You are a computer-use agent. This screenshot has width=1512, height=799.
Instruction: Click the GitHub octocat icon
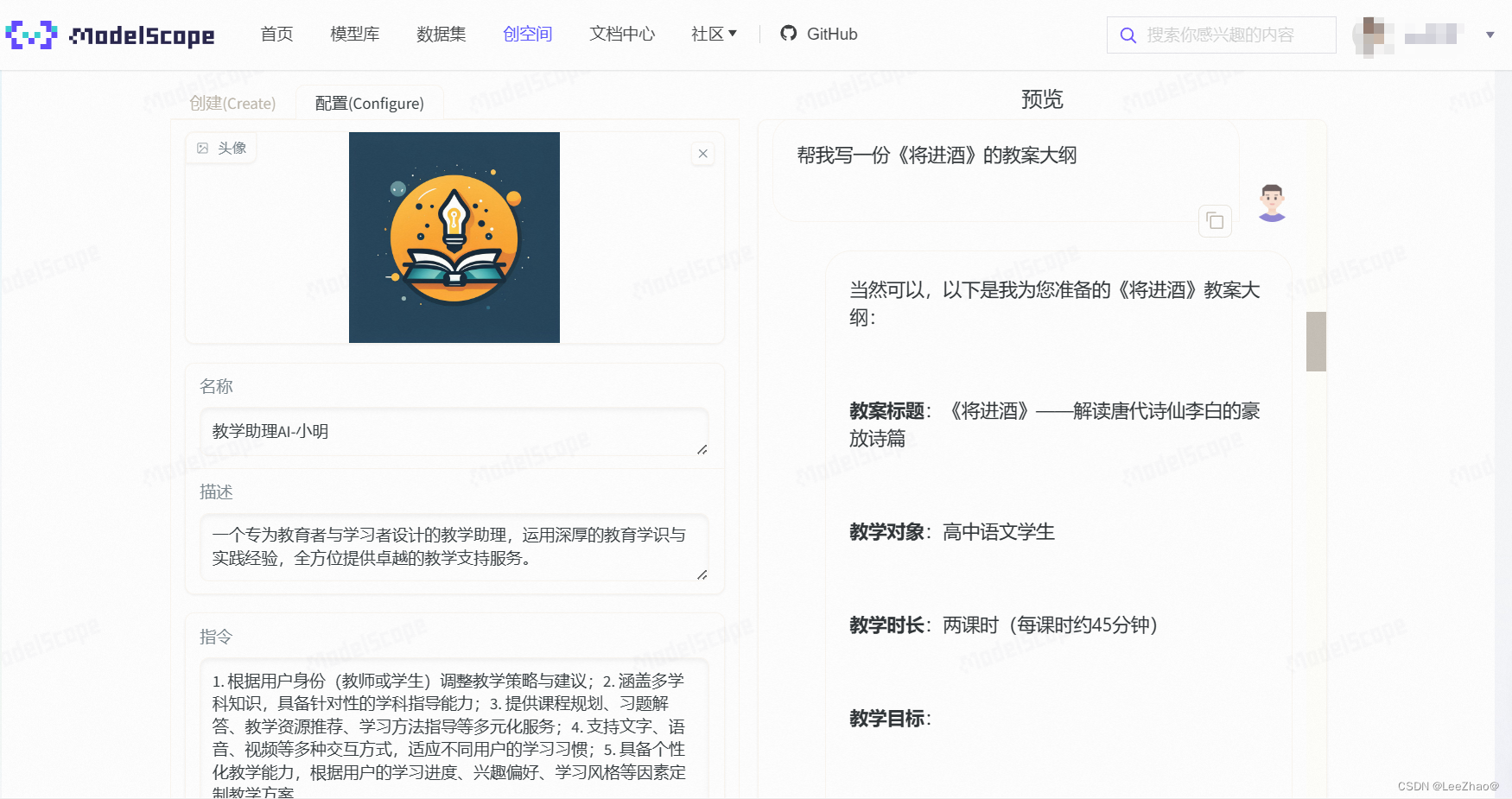tap(788, 33)
